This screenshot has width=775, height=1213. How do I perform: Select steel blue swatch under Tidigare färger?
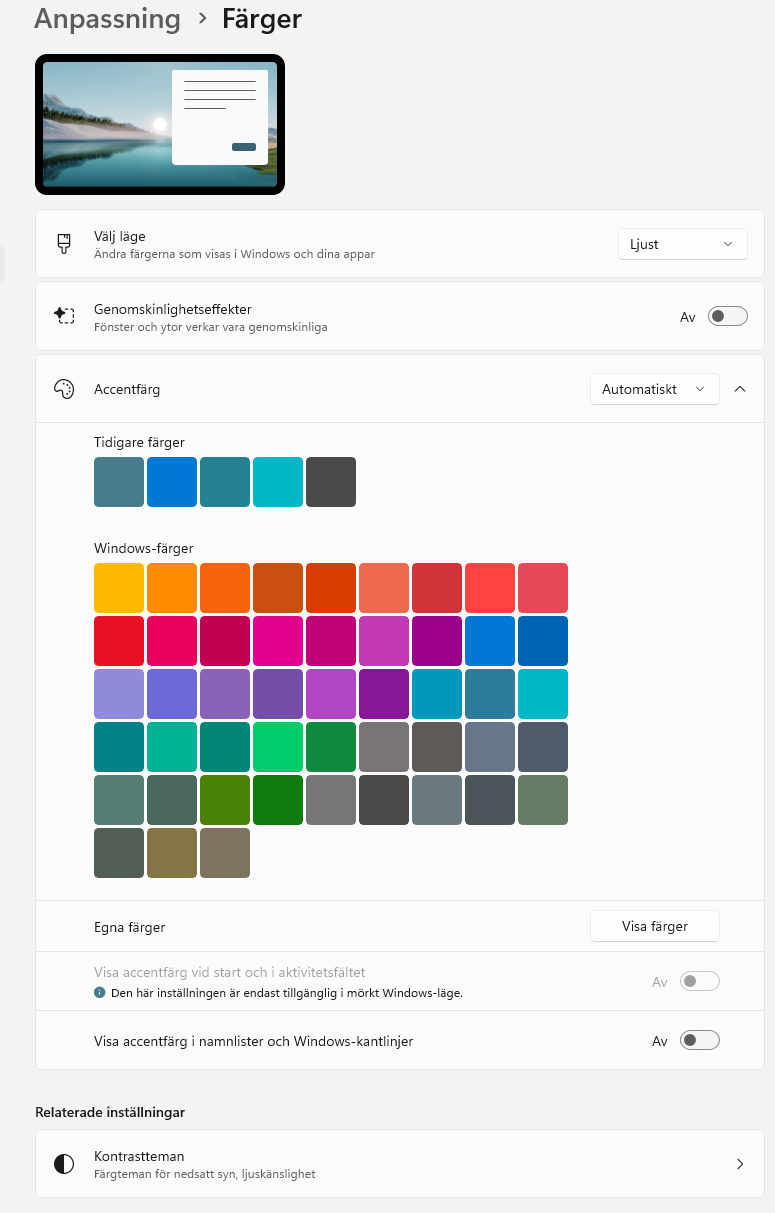pyautogui.click(x=119, y=482)
